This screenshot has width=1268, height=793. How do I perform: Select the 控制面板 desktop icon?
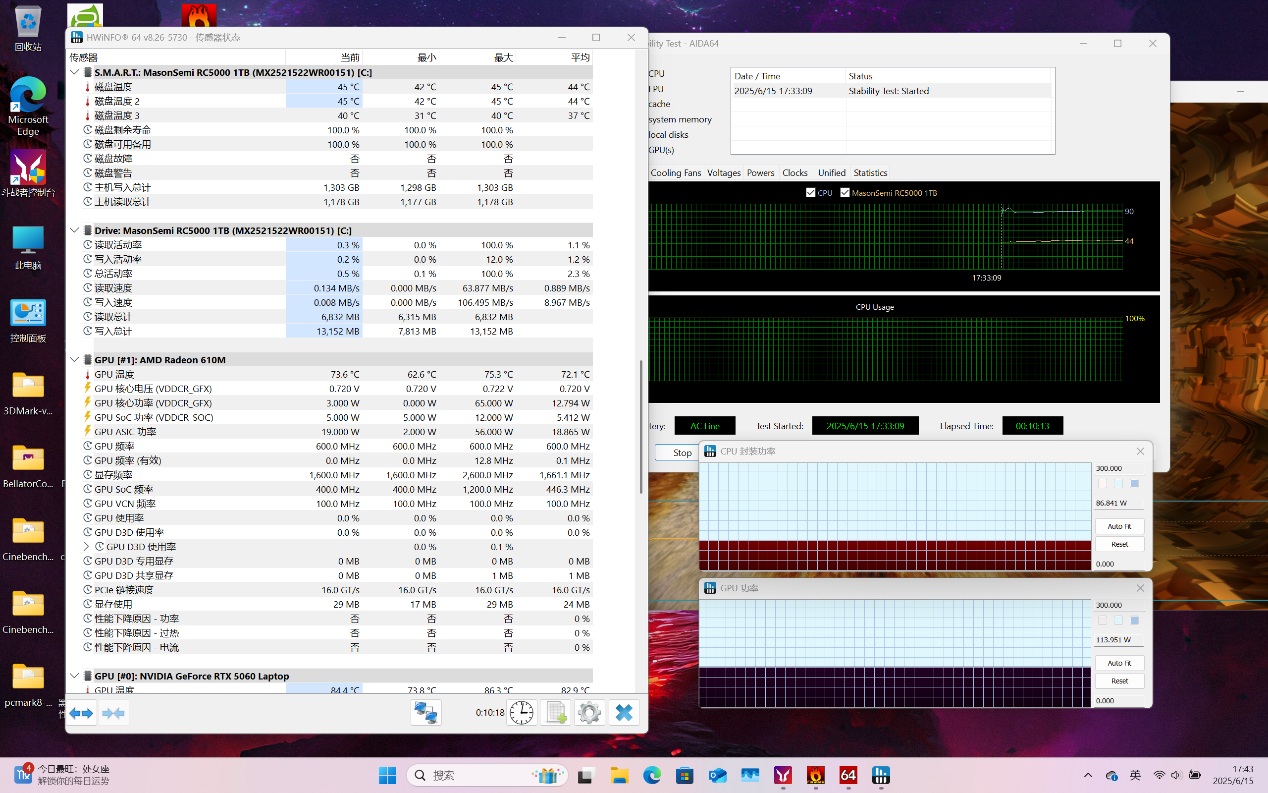(28, 320)
